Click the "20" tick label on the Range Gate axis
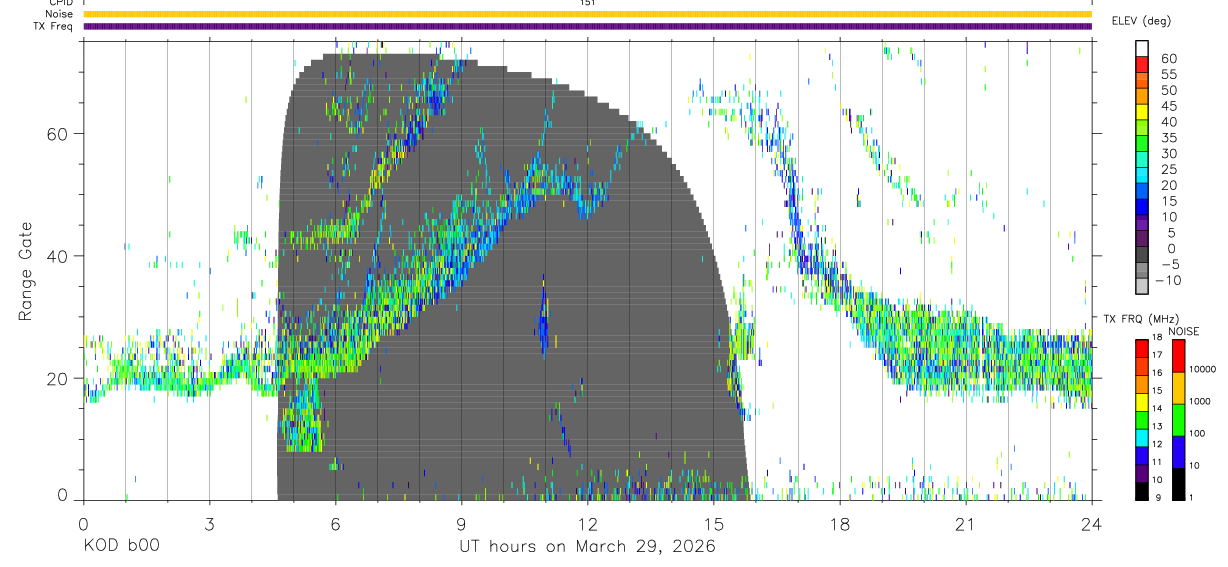The height and width of the screenshot is (567, 1228). pyautogui.click(x=59, y=379)
